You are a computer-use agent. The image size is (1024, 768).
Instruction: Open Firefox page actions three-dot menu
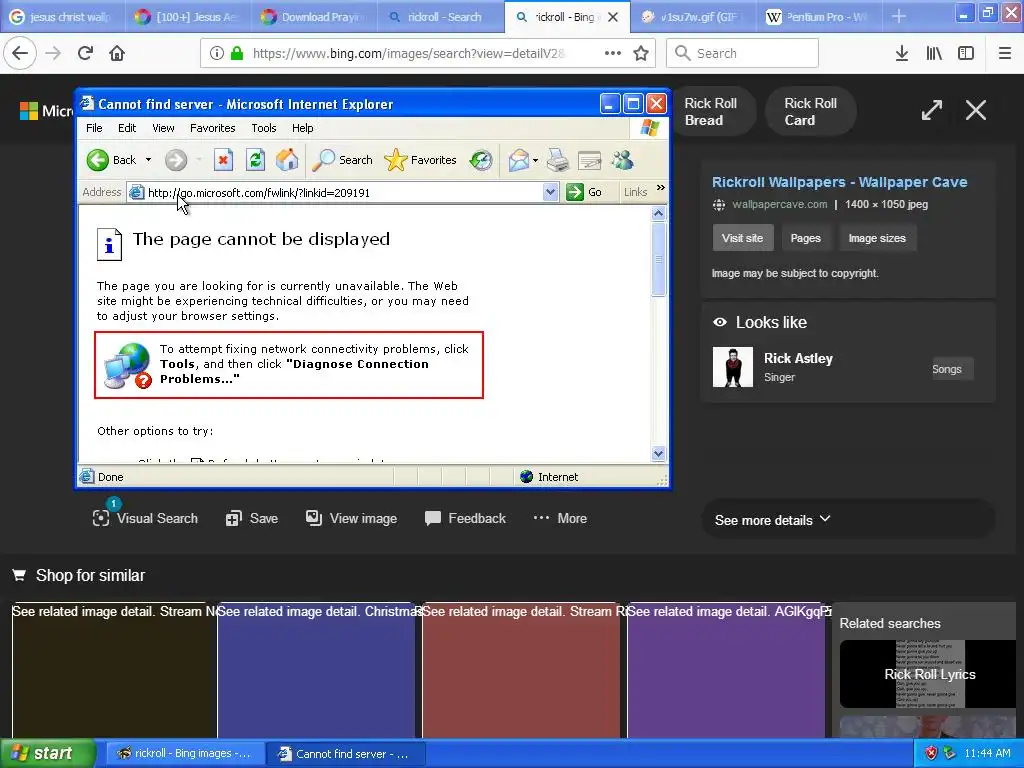pos(613,53)
